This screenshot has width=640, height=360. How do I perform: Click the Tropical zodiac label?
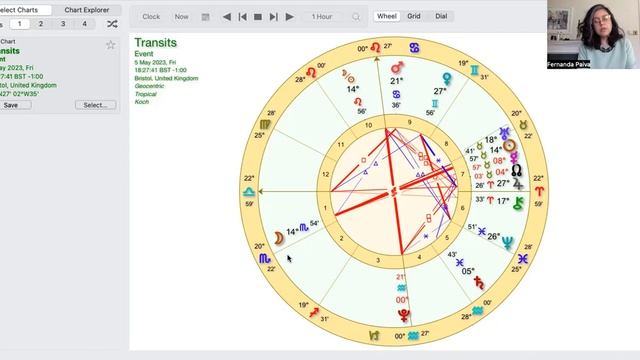[x=145, y=94]
